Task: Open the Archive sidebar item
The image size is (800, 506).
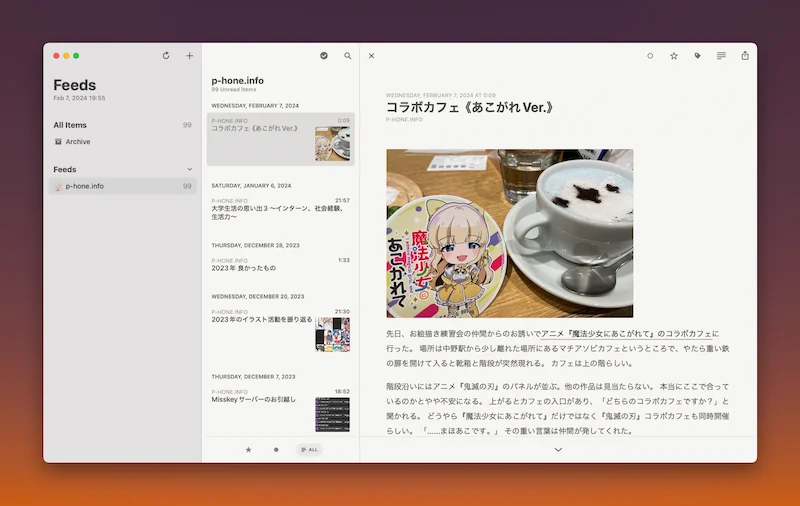Action: point(77,142)
